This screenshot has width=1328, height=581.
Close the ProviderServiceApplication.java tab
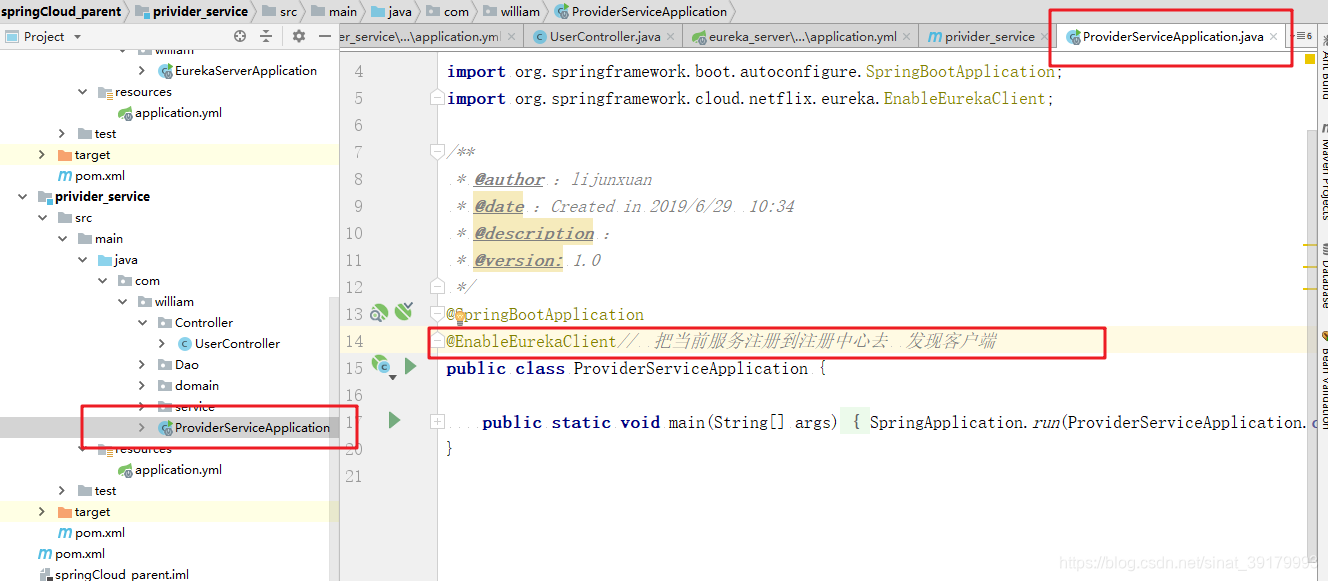[x=1274, y=37]
